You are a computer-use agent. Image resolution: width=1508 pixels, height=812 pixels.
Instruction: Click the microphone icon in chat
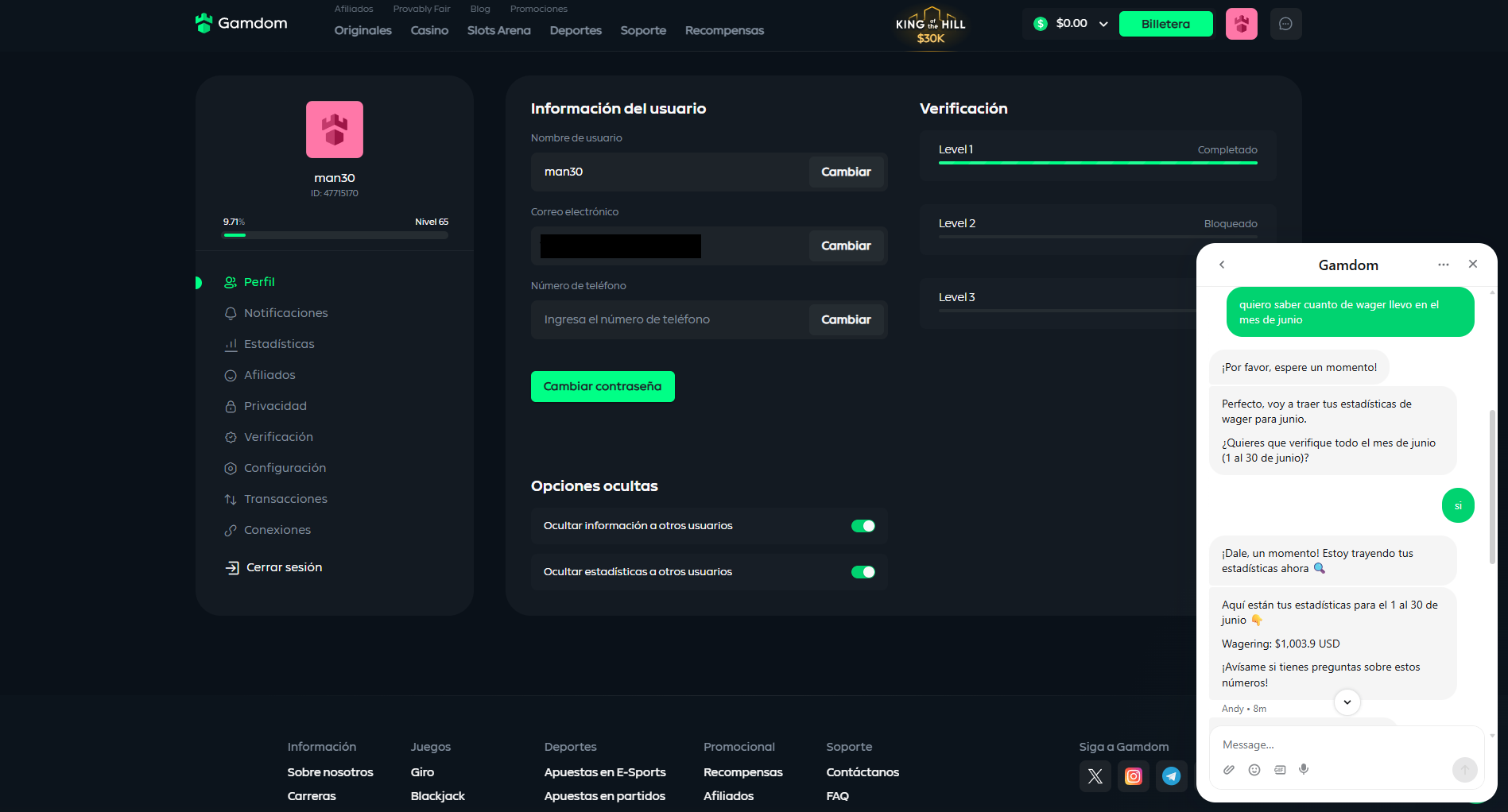(1304, 769)
